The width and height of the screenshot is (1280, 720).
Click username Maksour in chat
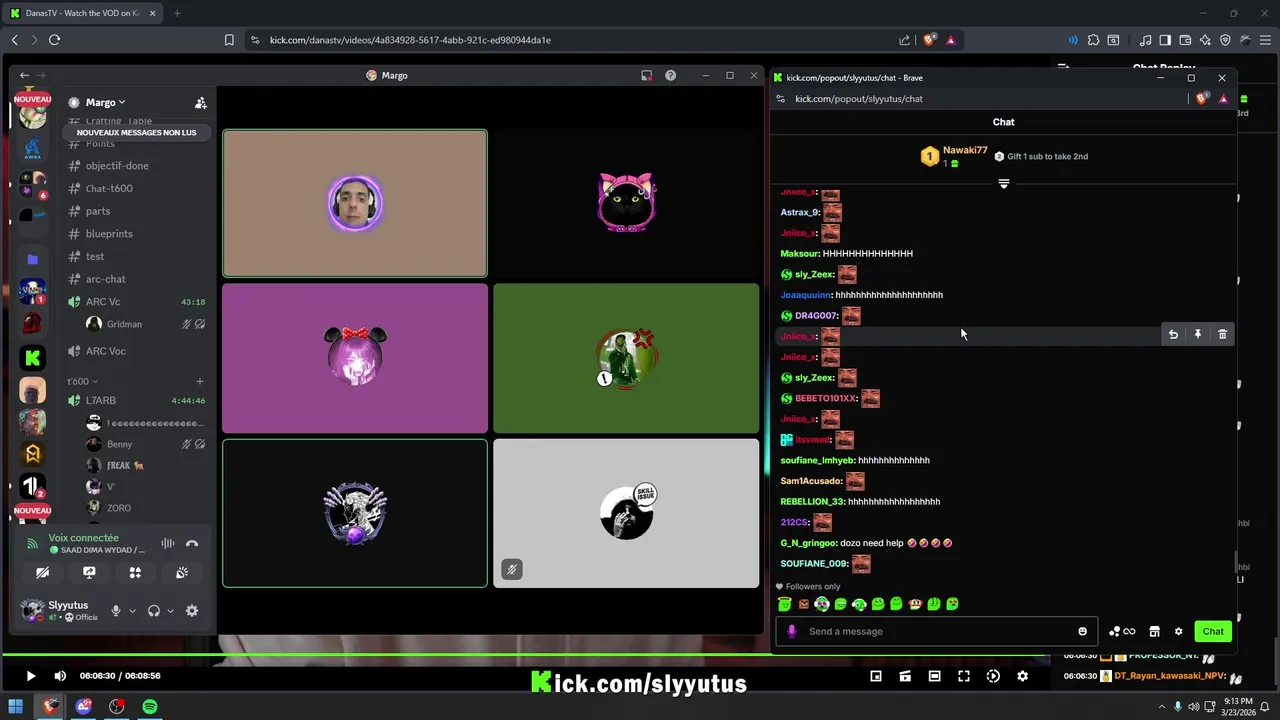pos(800,254)
